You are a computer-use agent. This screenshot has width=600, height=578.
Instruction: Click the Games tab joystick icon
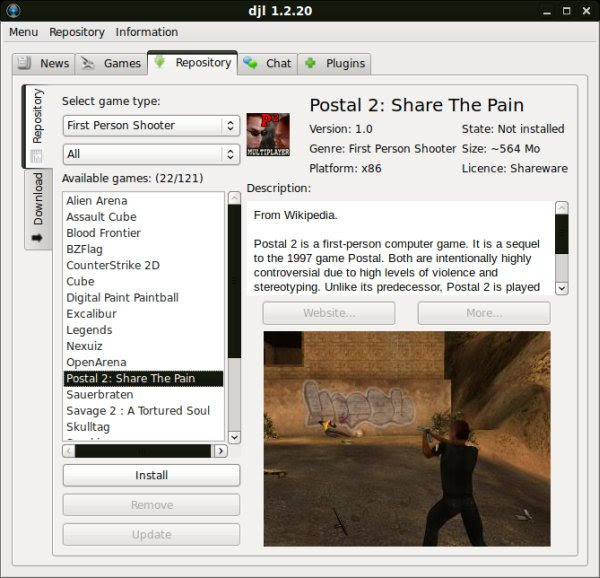pos(88,63)
